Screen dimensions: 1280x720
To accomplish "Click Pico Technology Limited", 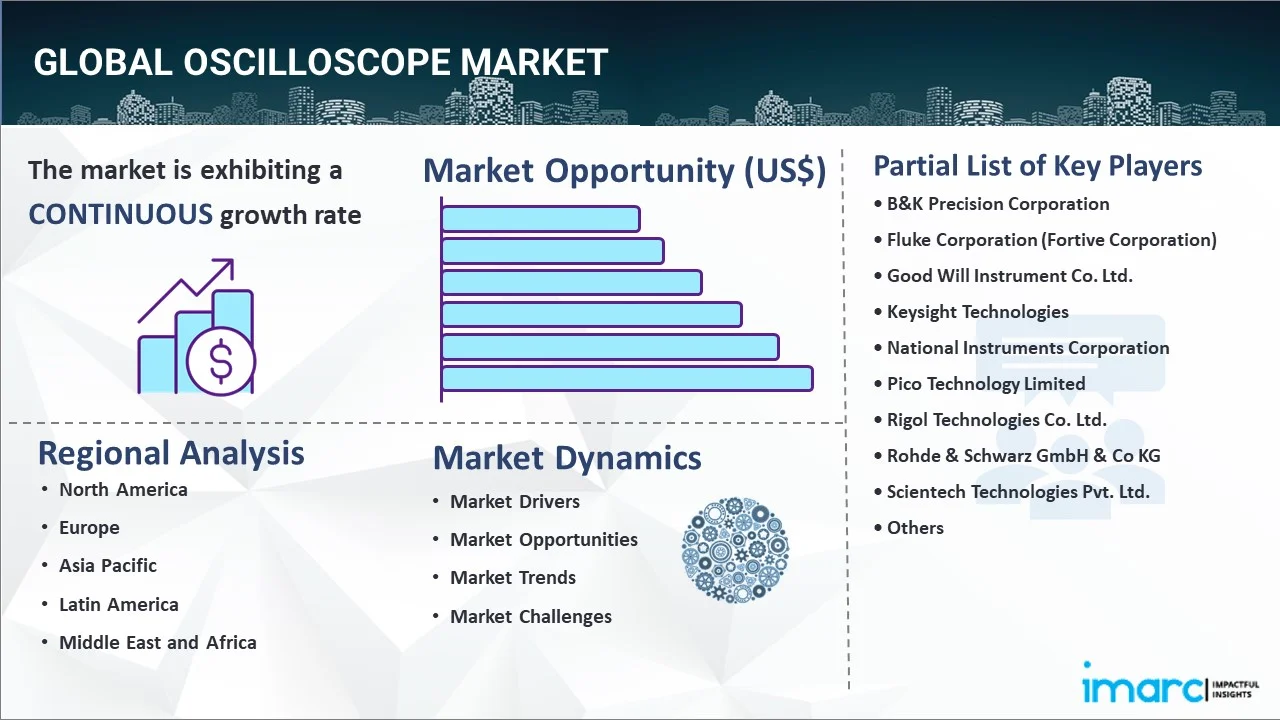I will [x=986, y=384].
